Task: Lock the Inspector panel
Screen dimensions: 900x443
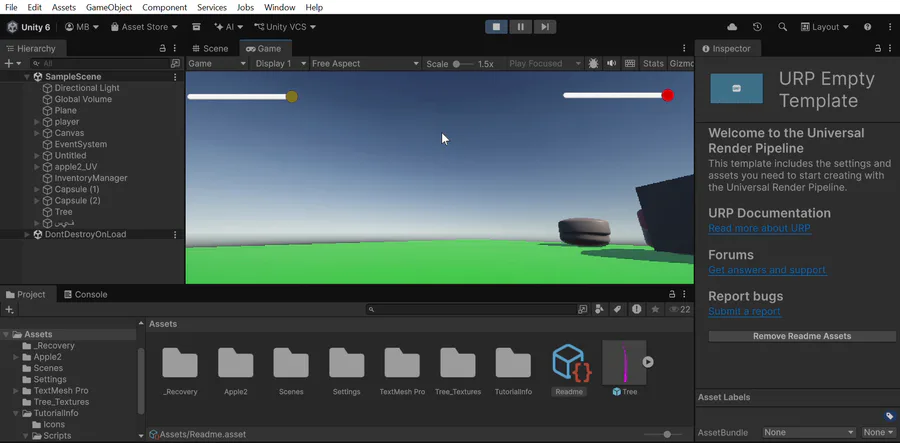Action: pyautogui.click(x=878, y=49)
